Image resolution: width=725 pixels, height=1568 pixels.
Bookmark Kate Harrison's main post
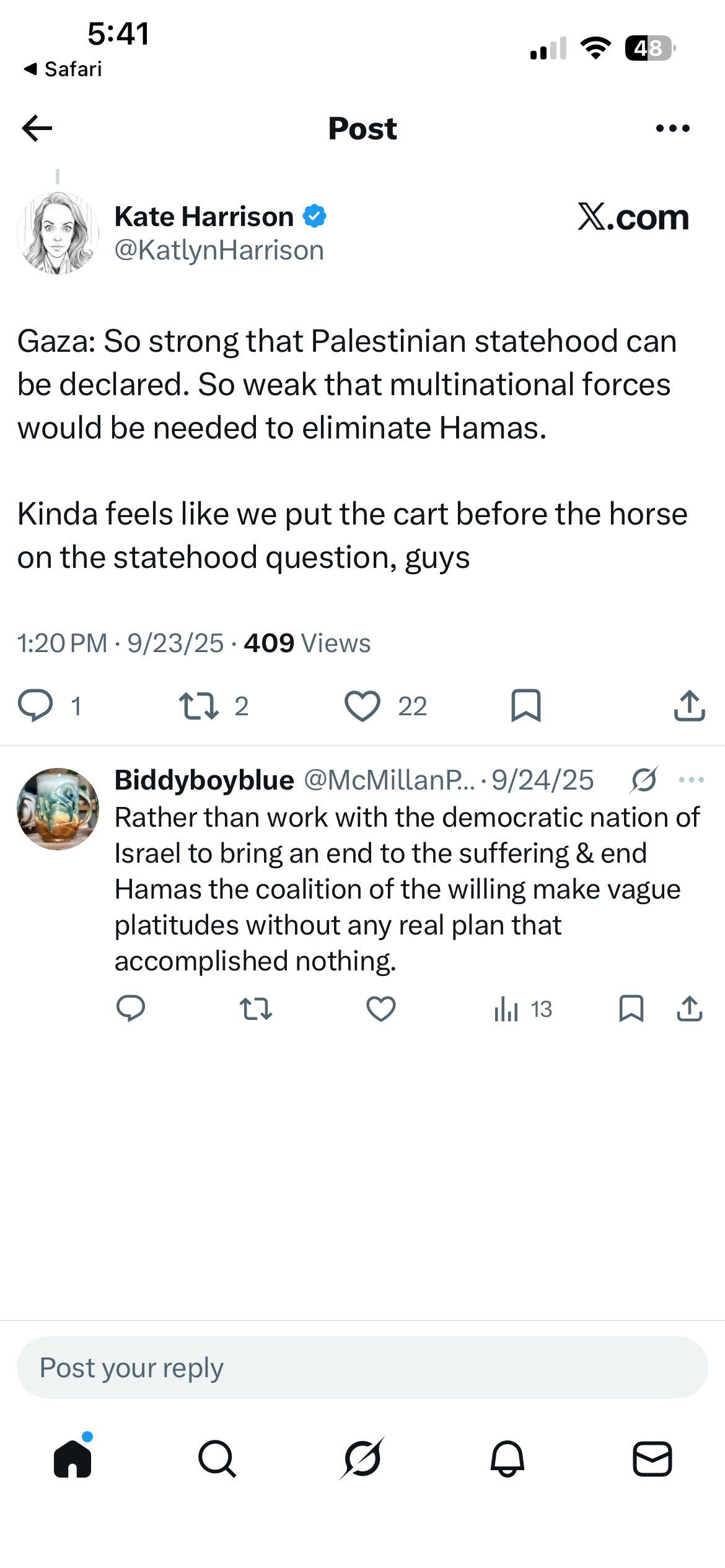pyautogui.click(x=526, y=705)
